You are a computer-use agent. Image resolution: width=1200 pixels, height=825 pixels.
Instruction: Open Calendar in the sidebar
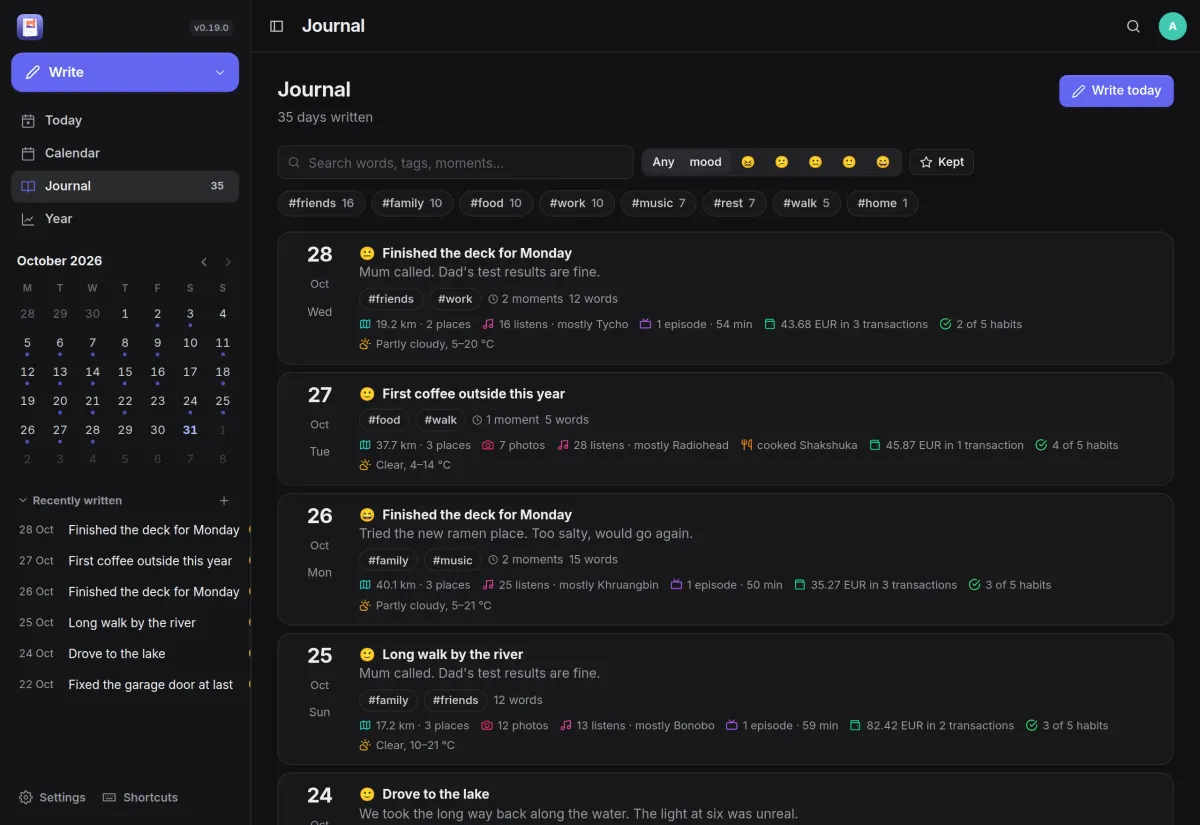coord(125,153)
